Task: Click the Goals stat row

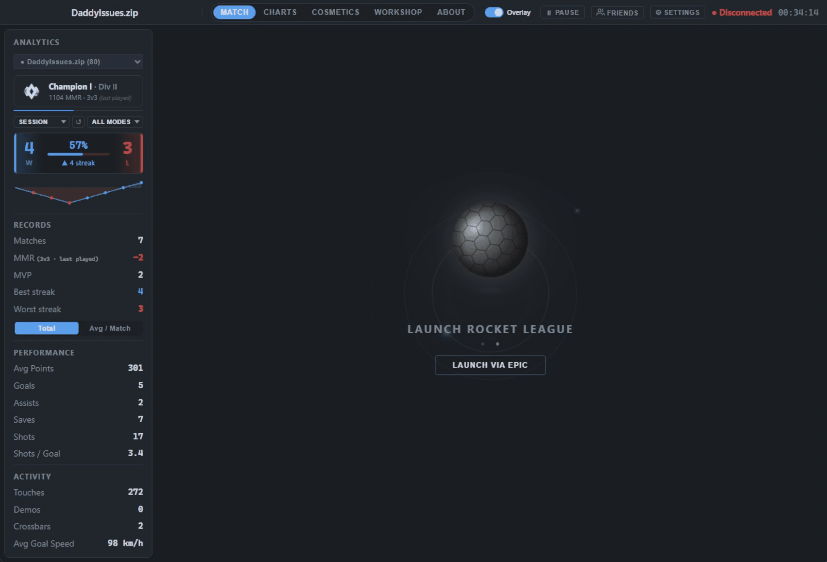Action: (x=78, y=385)
